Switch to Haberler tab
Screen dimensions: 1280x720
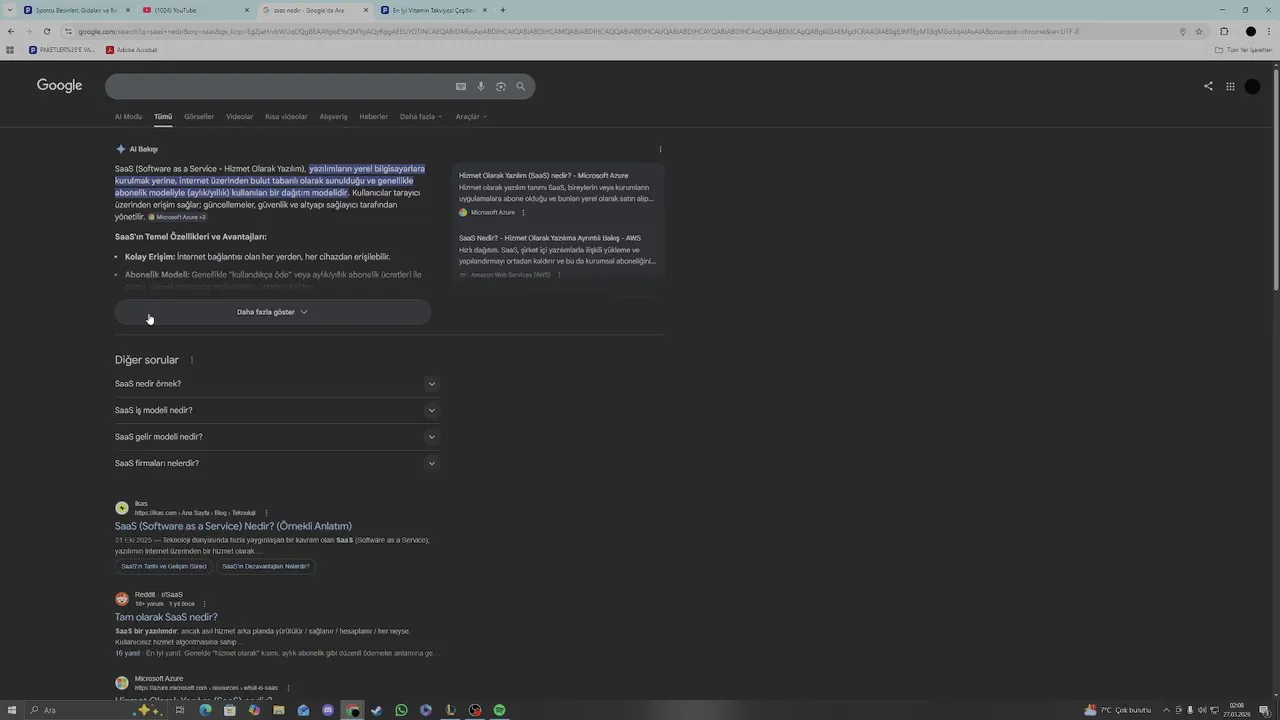tap(373, 117)
